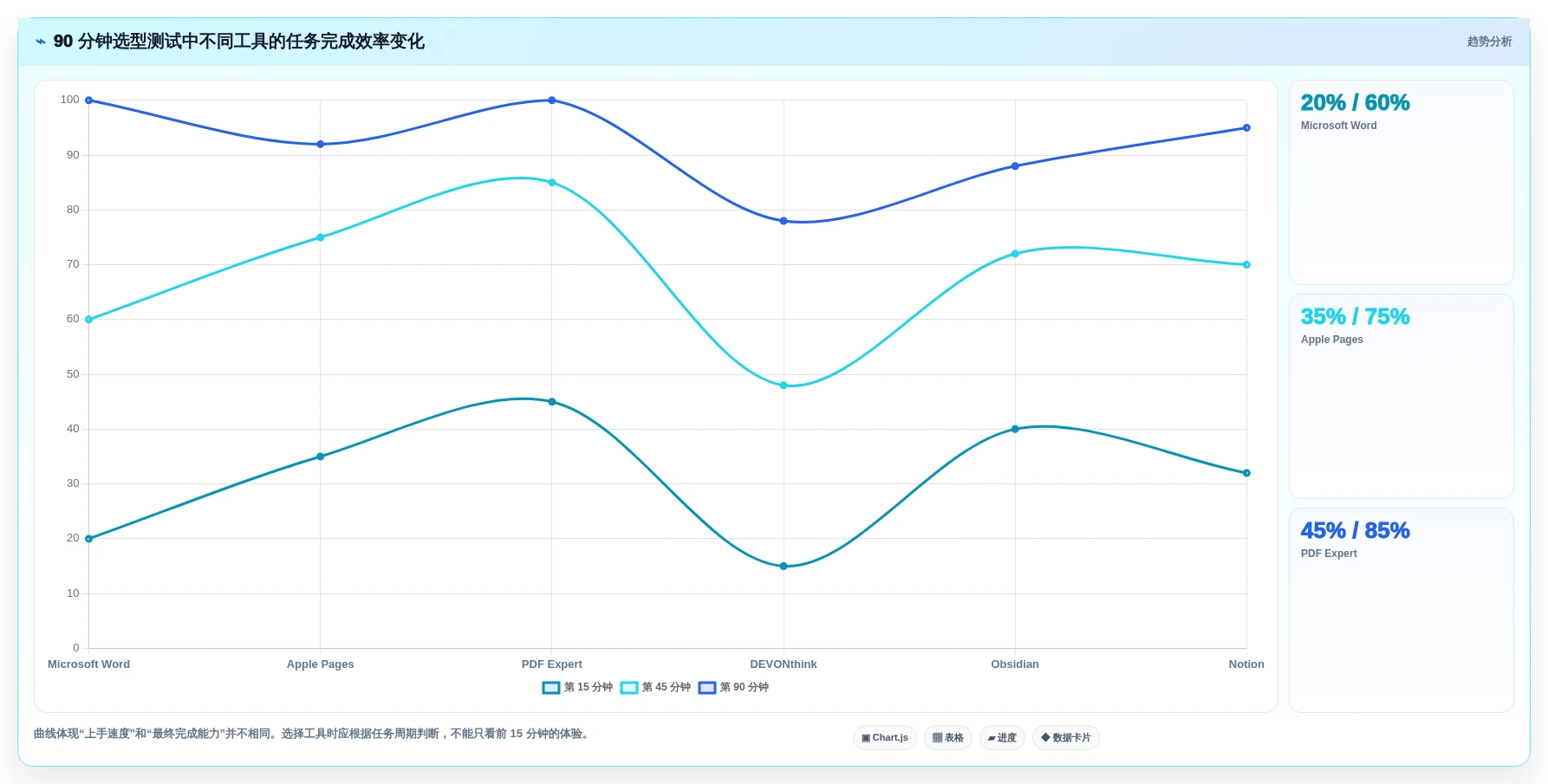Click the 15-minute data point for Apple Pages
The image size is (1548, 784).
[x=320, y=457]
